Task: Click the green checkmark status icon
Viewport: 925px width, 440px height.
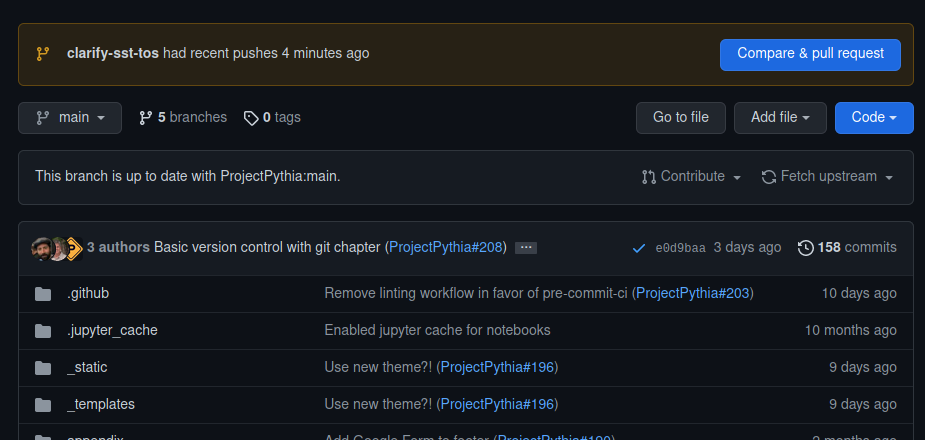Action: [639, 248]
